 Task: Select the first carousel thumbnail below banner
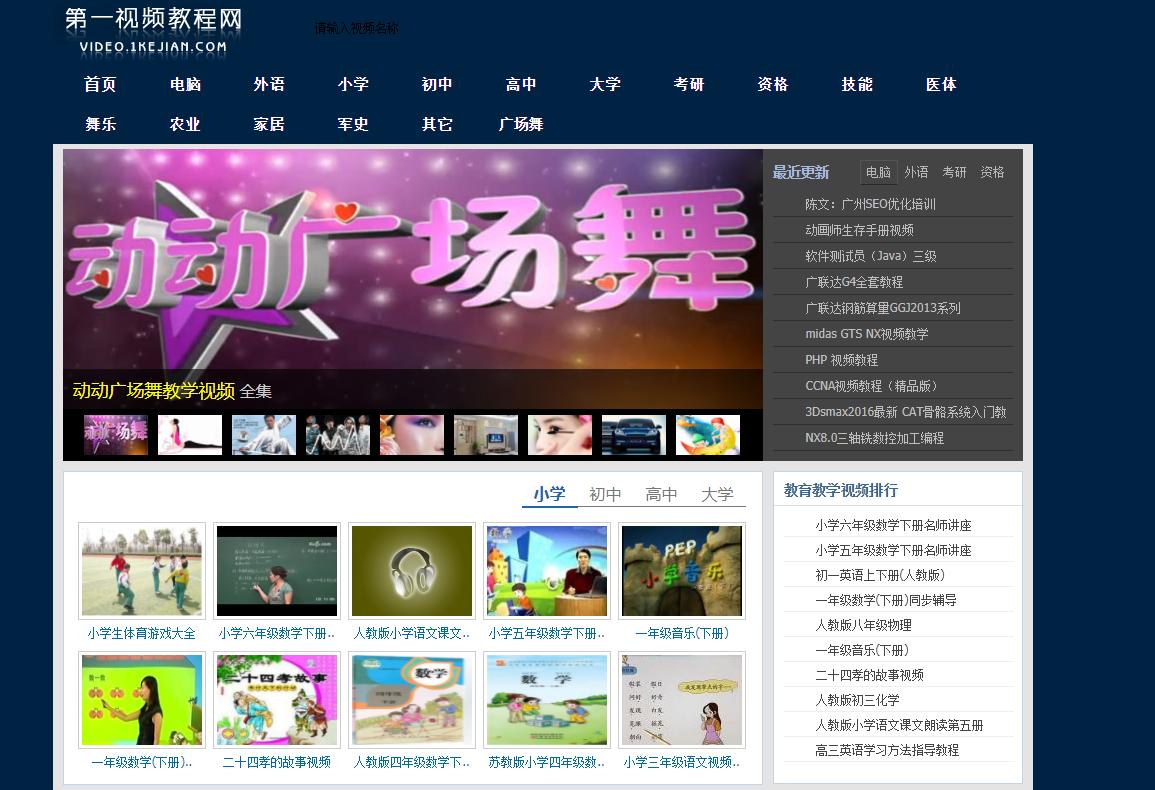pos(115,434)
